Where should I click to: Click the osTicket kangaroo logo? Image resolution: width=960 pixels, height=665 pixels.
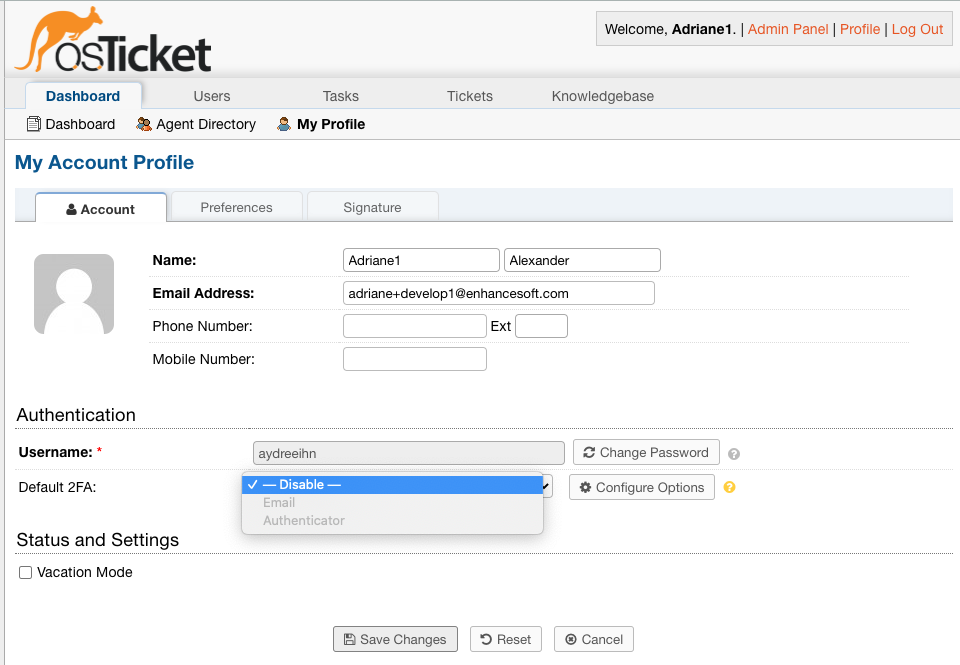coord(113,41)
